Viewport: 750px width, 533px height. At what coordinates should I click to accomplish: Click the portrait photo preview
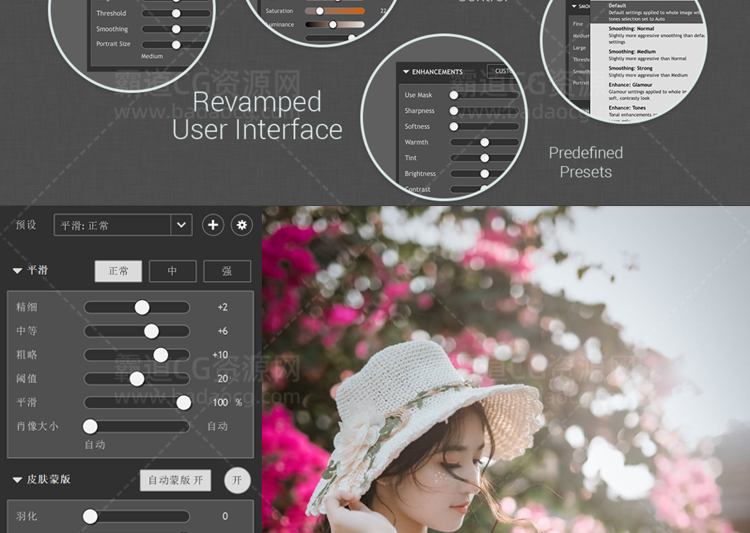506,369
